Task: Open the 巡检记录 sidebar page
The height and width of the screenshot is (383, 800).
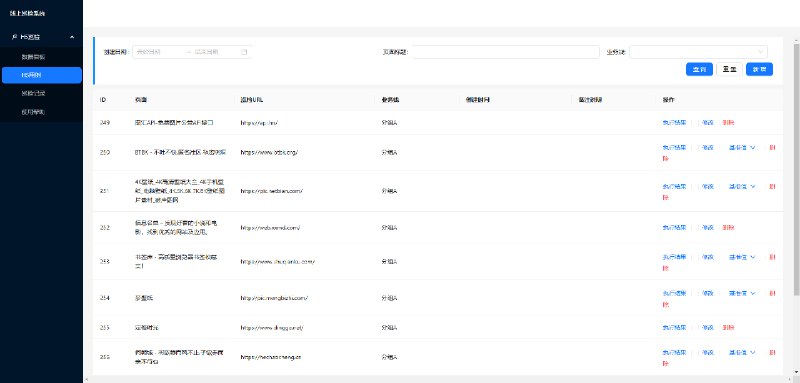Action: (x=33, y=93)
